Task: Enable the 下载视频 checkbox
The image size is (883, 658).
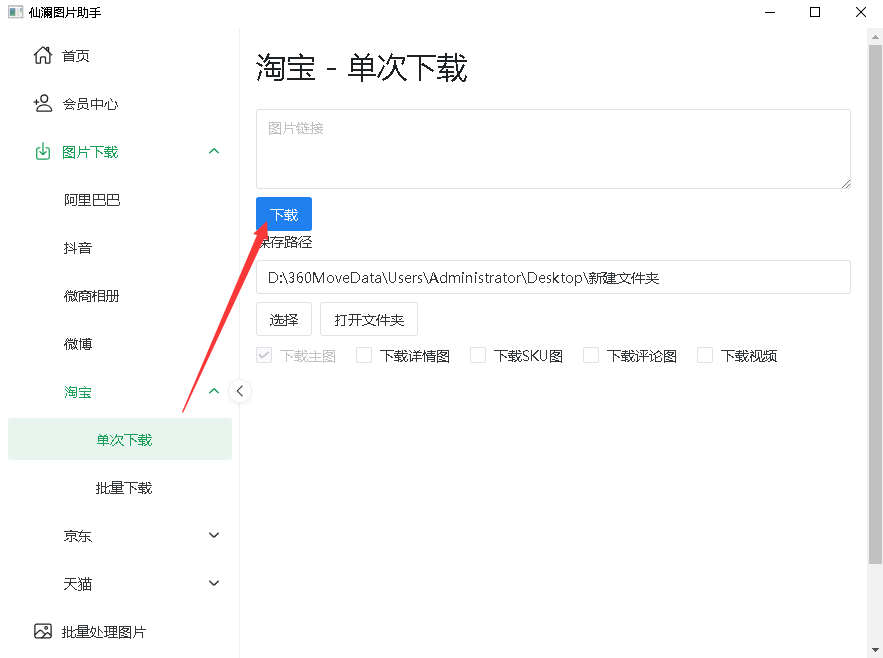Action: coord(705,355)
